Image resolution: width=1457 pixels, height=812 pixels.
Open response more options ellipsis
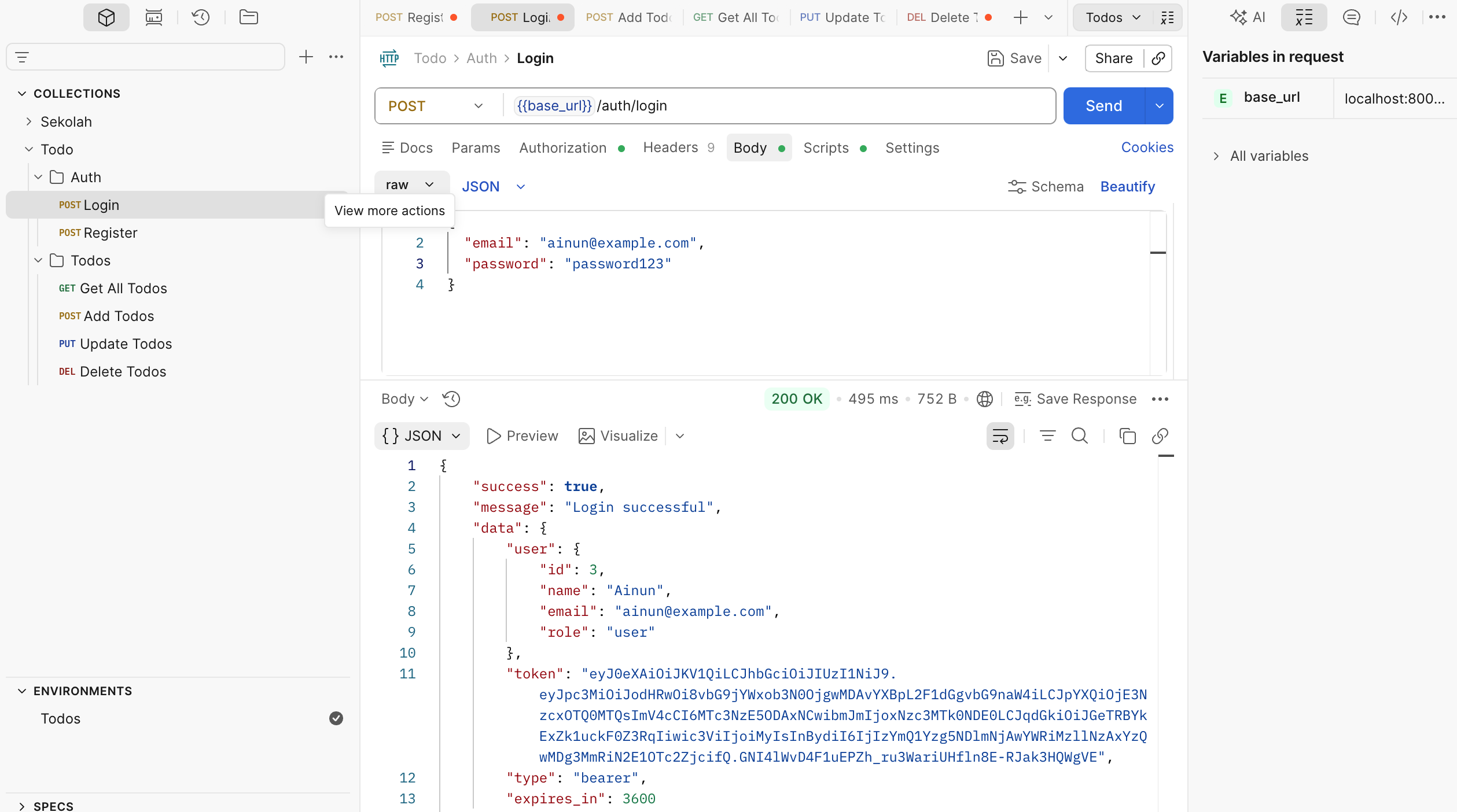pos(1160,399)
